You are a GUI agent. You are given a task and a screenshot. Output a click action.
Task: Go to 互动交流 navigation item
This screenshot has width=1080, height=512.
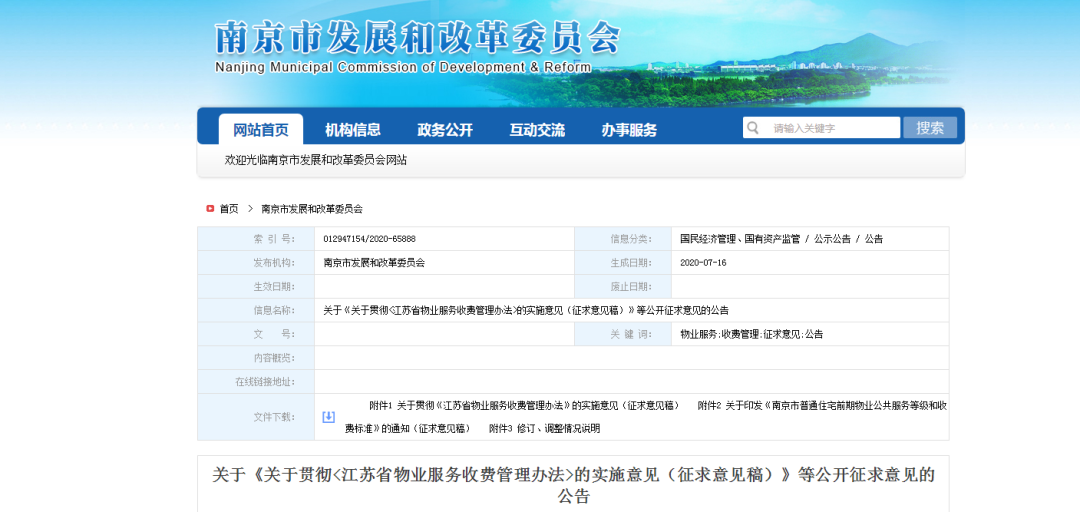(x=537, y=130)
